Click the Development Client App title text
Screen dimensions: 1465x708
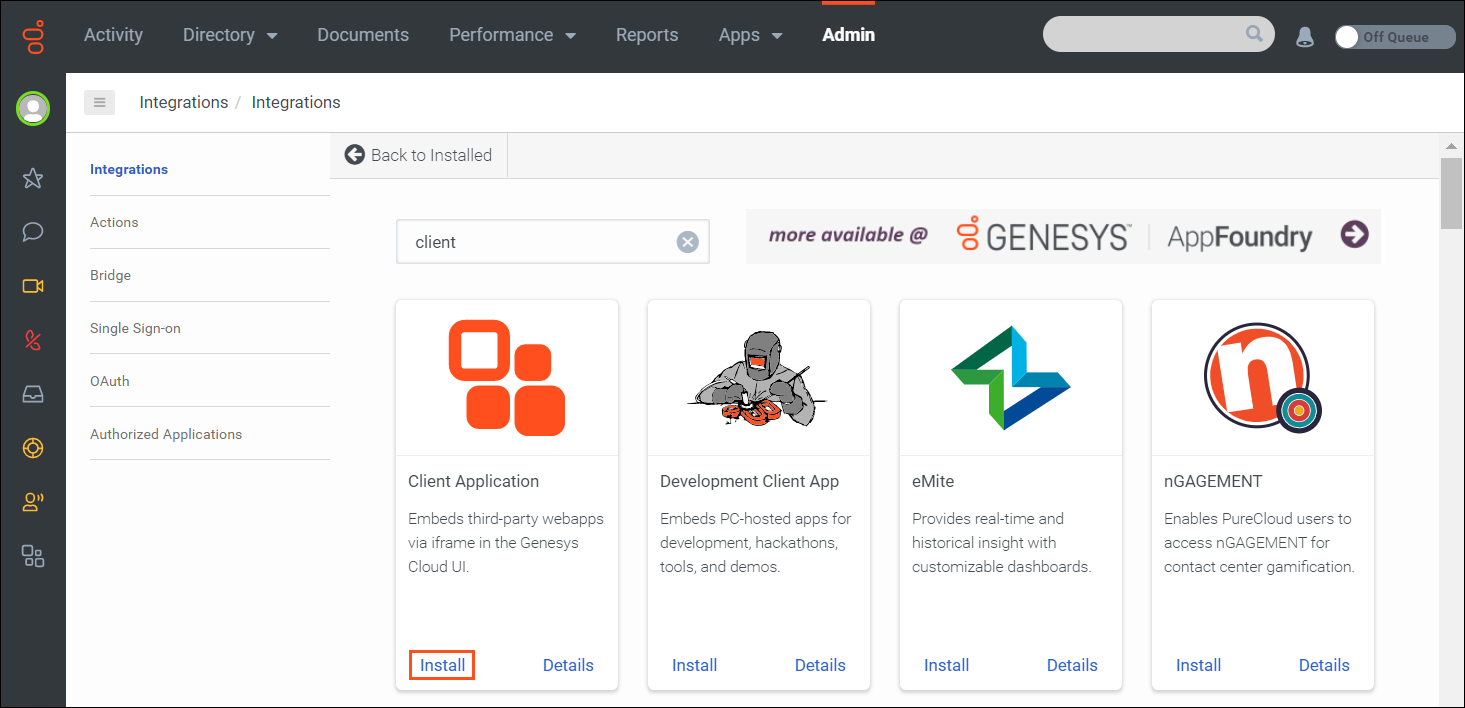749,481
